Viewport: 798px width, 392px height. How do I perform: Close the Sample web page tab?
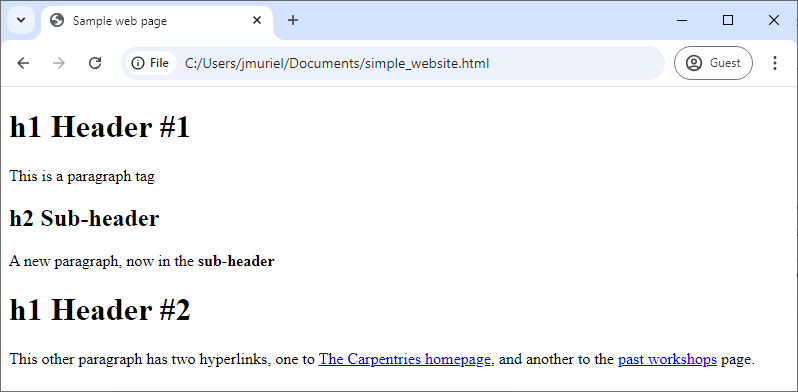[257, 20]
